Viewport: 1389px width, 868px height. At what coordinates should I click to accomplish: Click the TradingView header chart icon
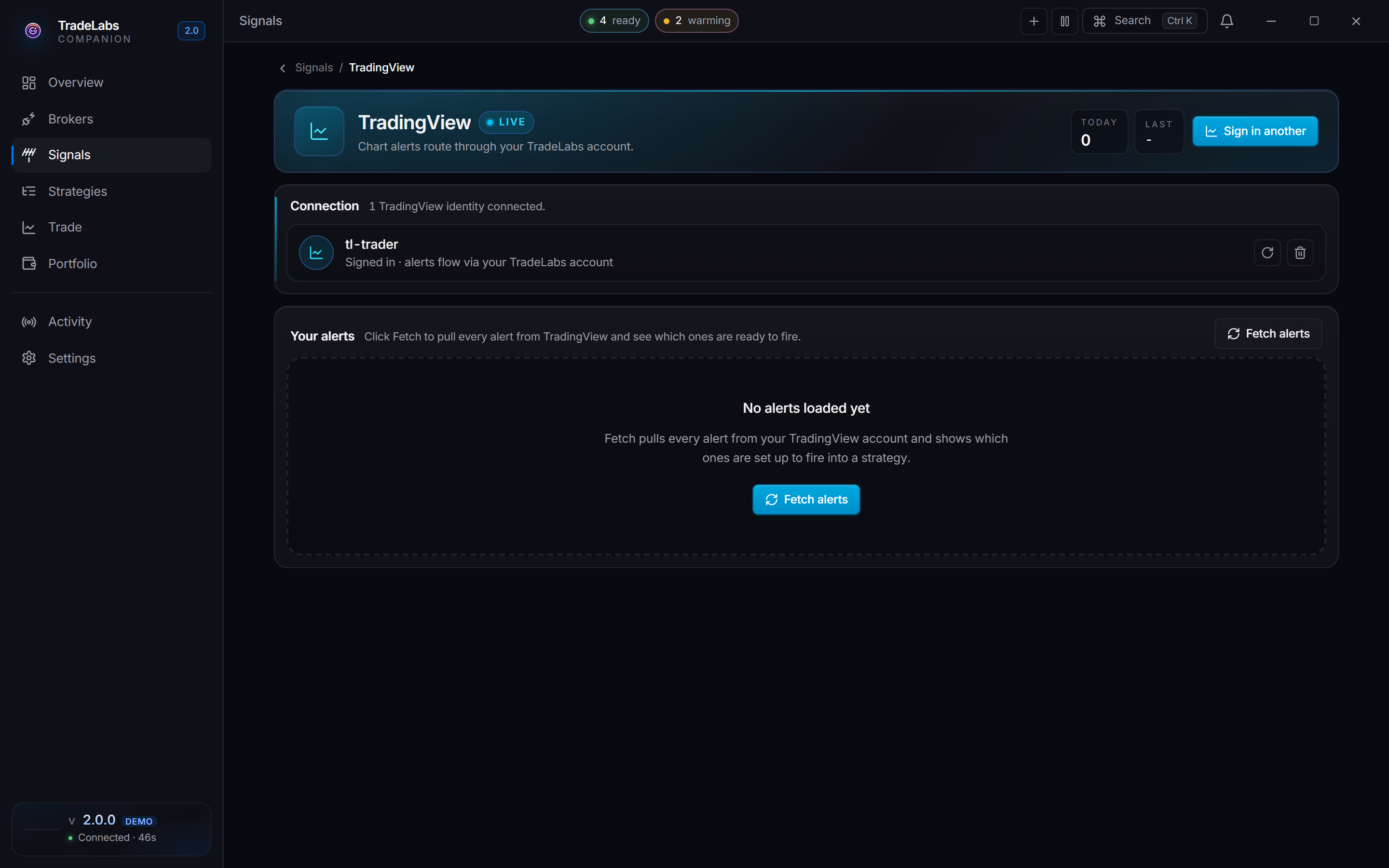click(x=319, y=132)
